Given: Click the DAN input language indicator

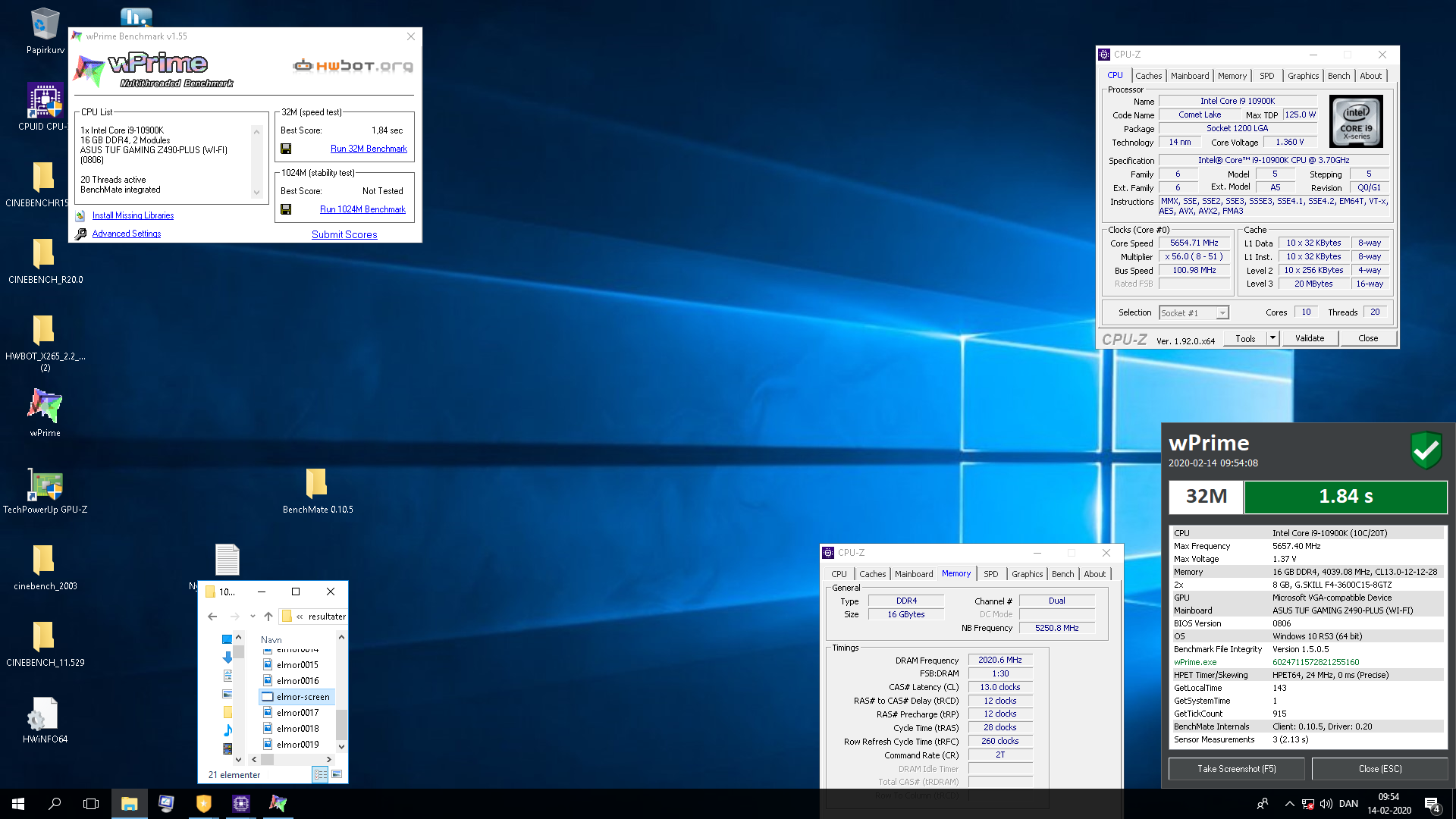Looking at the screenshot, I should point(1348,804).
